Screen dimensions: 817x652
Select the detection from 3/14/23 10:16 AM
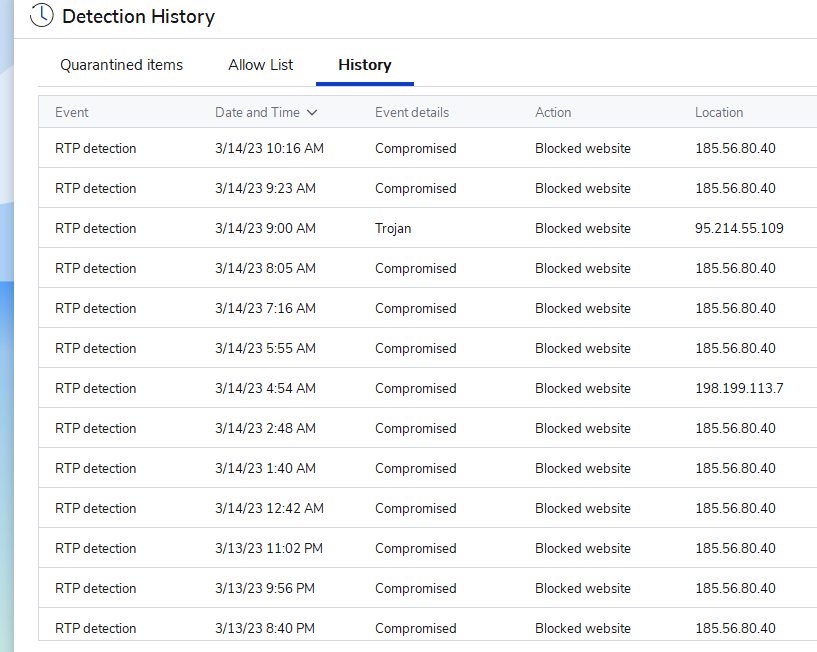[269, 148]
